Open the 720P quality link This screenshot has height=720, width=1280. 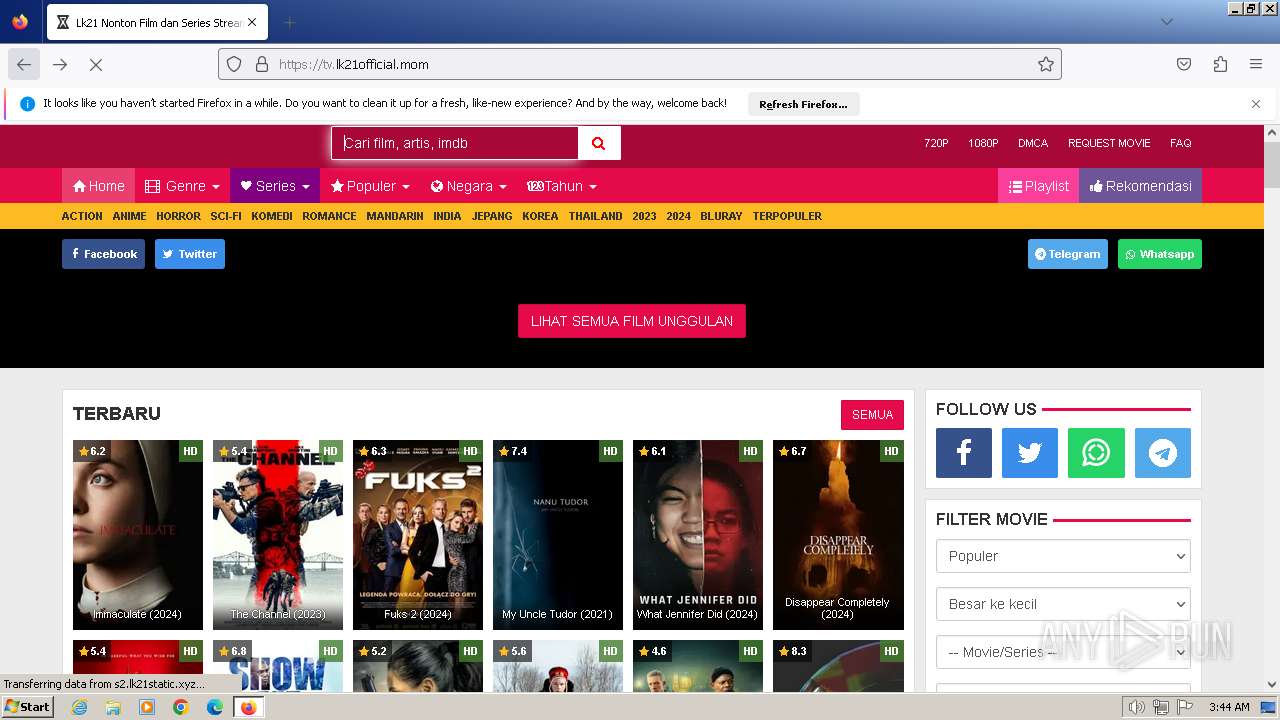pos(936,143)
